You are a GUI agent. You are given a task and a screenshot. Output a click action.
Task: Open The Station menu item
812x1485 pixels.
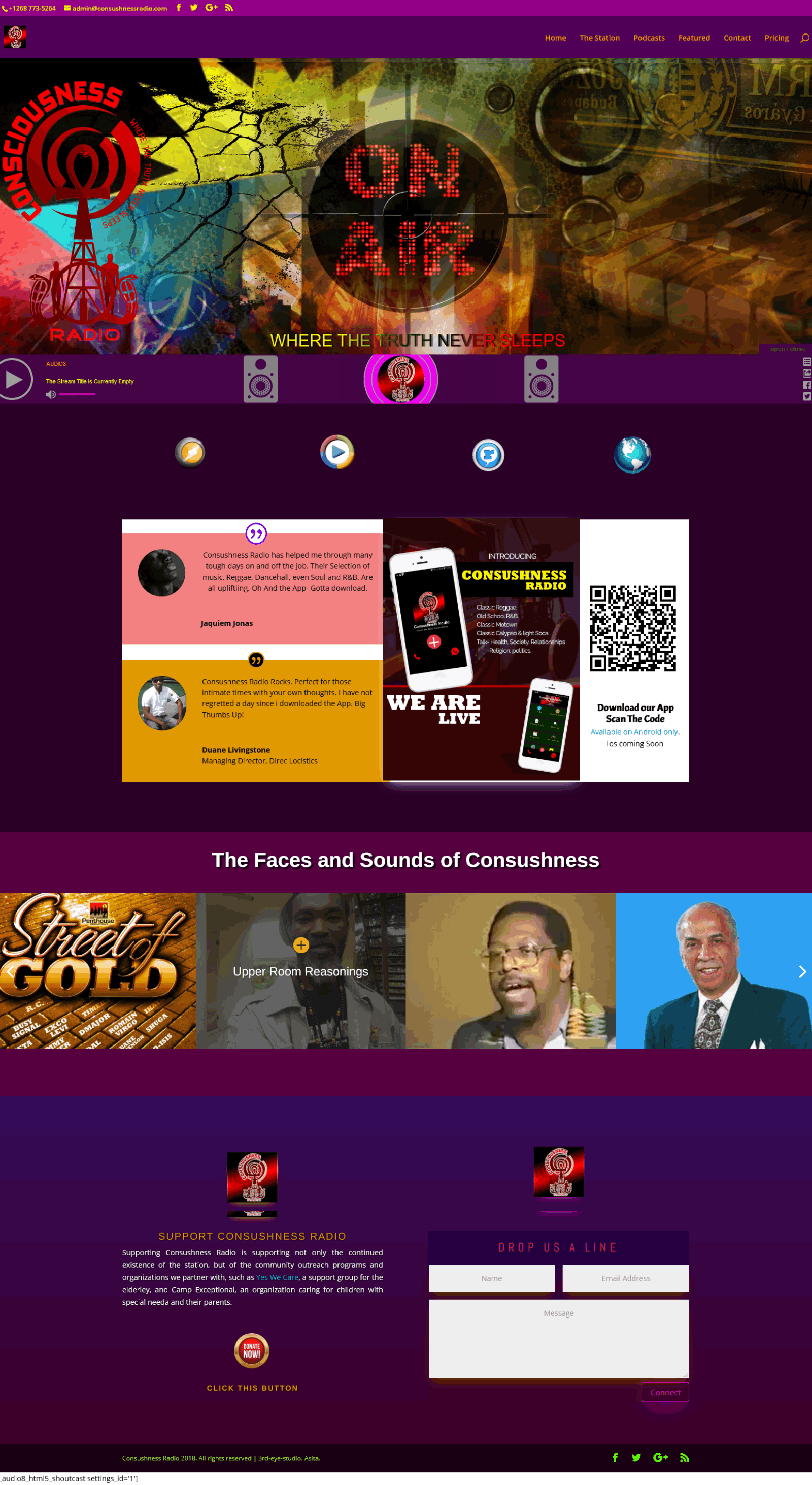tap(599, 38)
